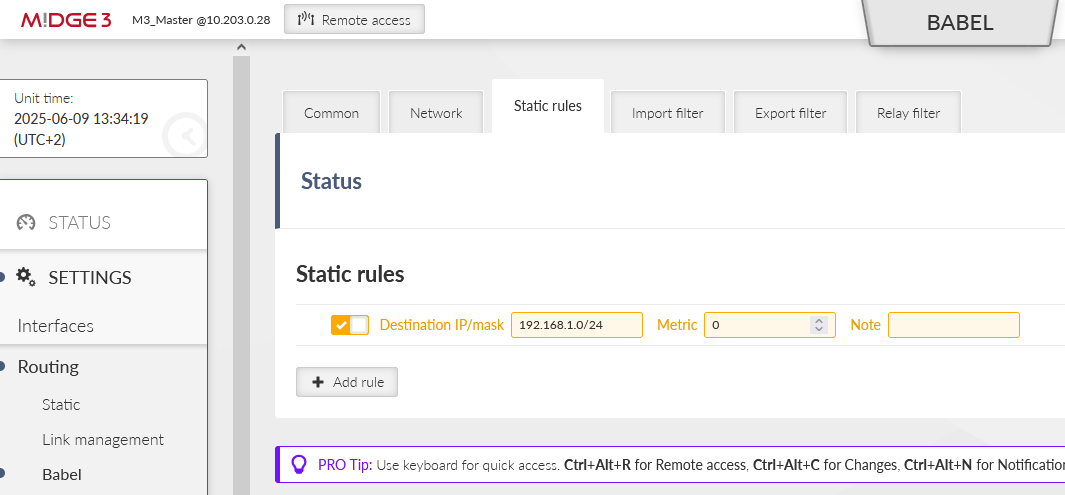This screenshot has height=495, width=1065.
Task: Select the Static rules tab
Action: 548,106
